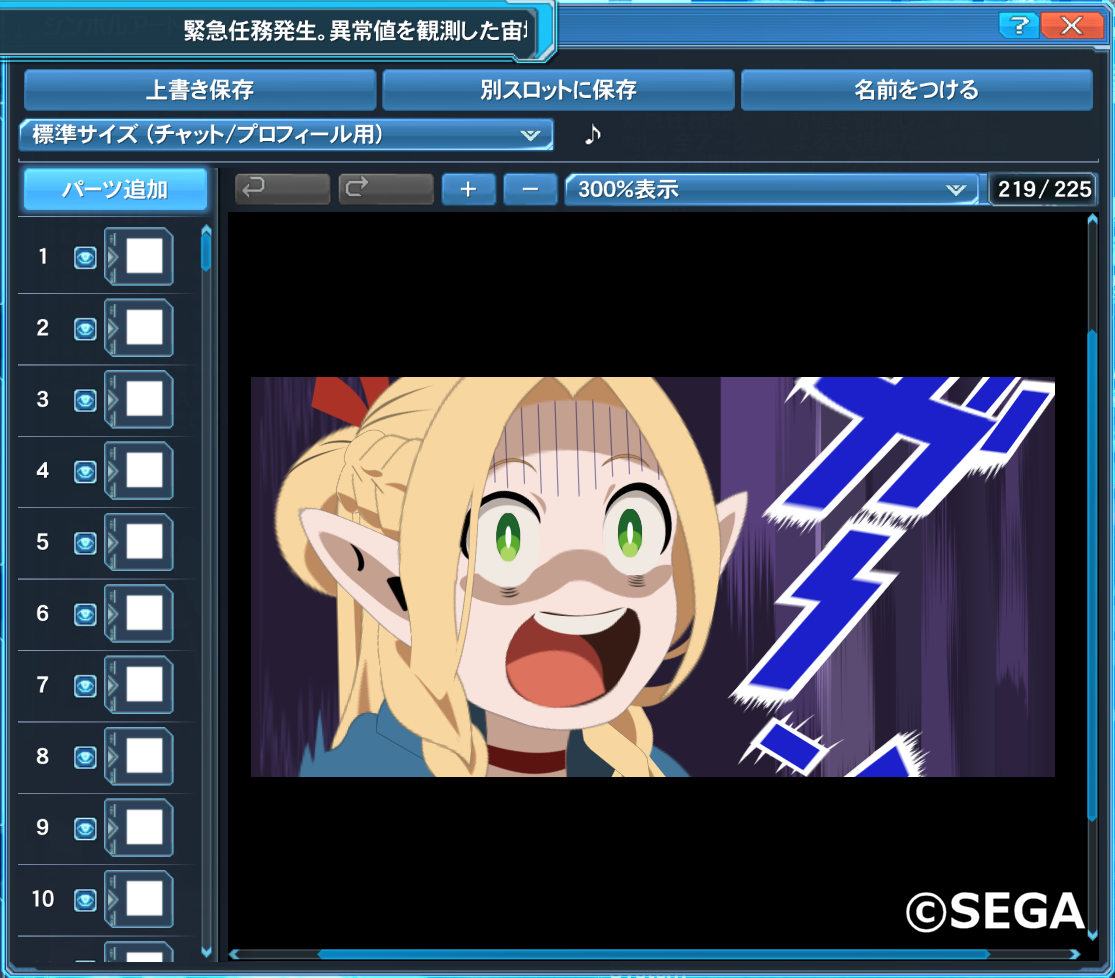
Task: Select layer 6 white square thumbnail
Action: point(144,614)
